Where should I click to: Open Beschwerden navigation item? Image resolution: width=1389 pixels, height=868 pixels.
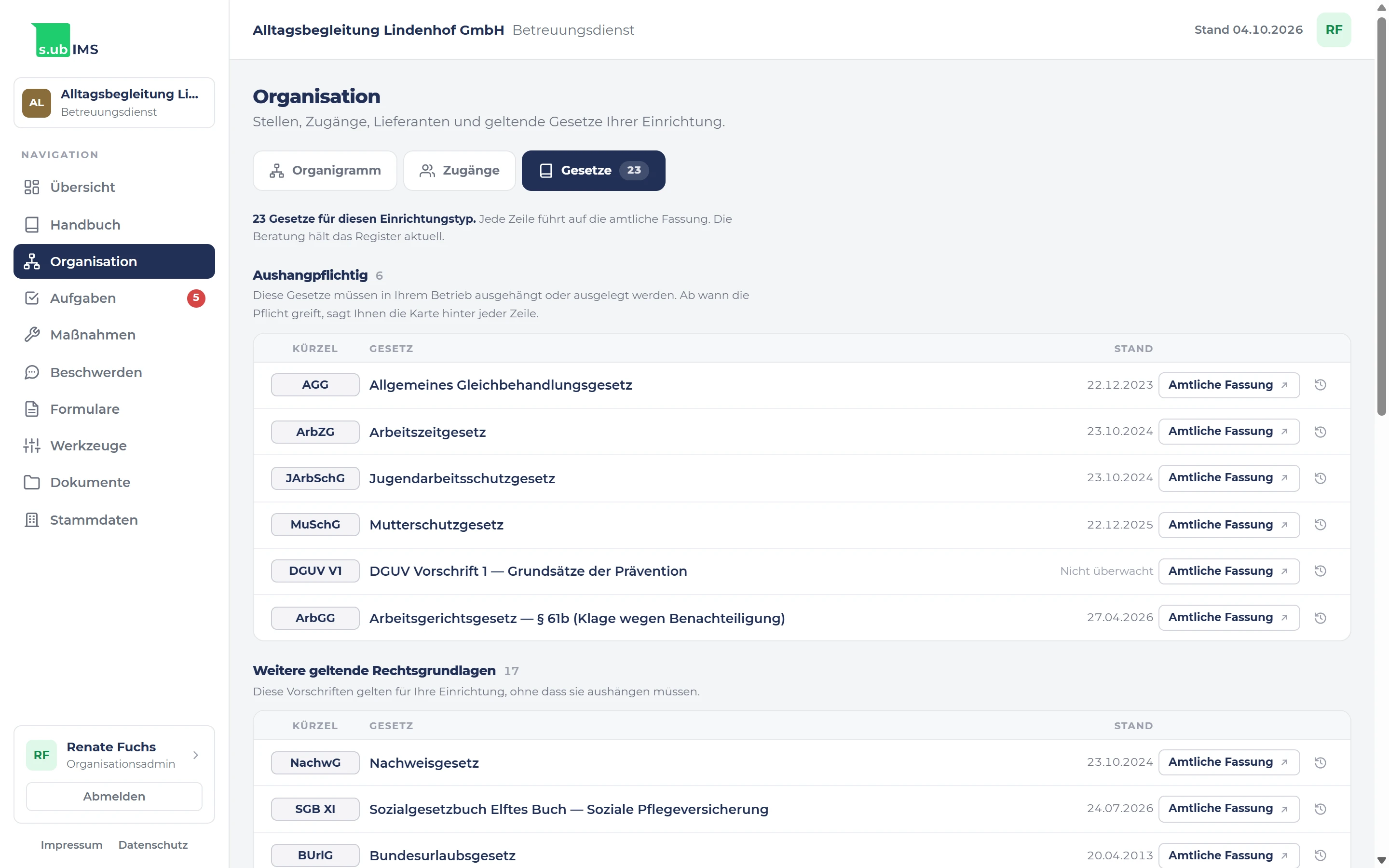pos(114,372)
